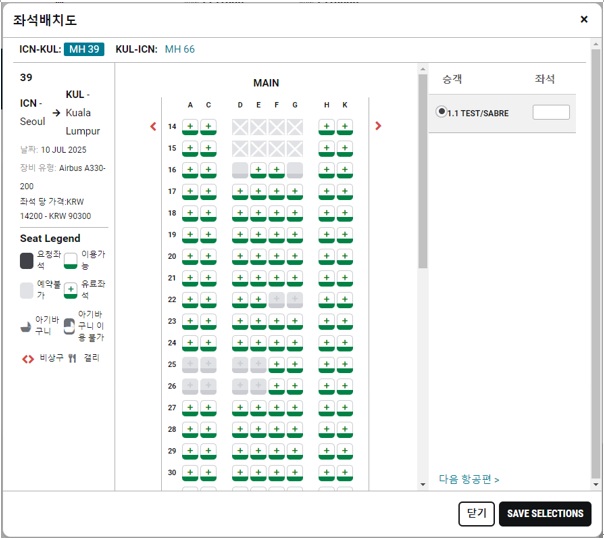Screen dimensions: 604x539
Task: Choose seat 22D in row 22
Action: coord(240,299)
